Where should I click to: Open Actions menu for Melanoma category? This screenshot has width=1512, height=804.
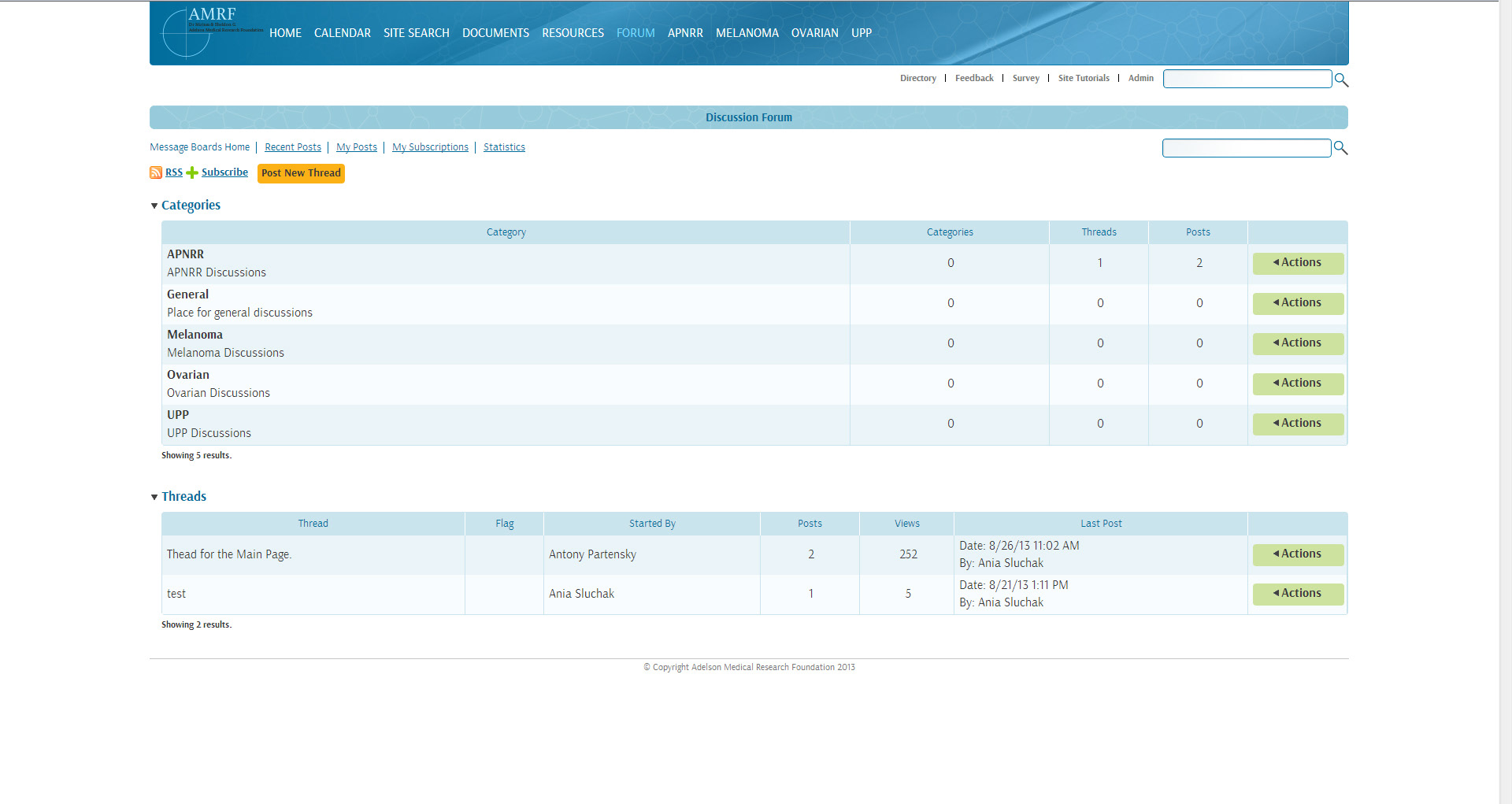[1298, 343]
